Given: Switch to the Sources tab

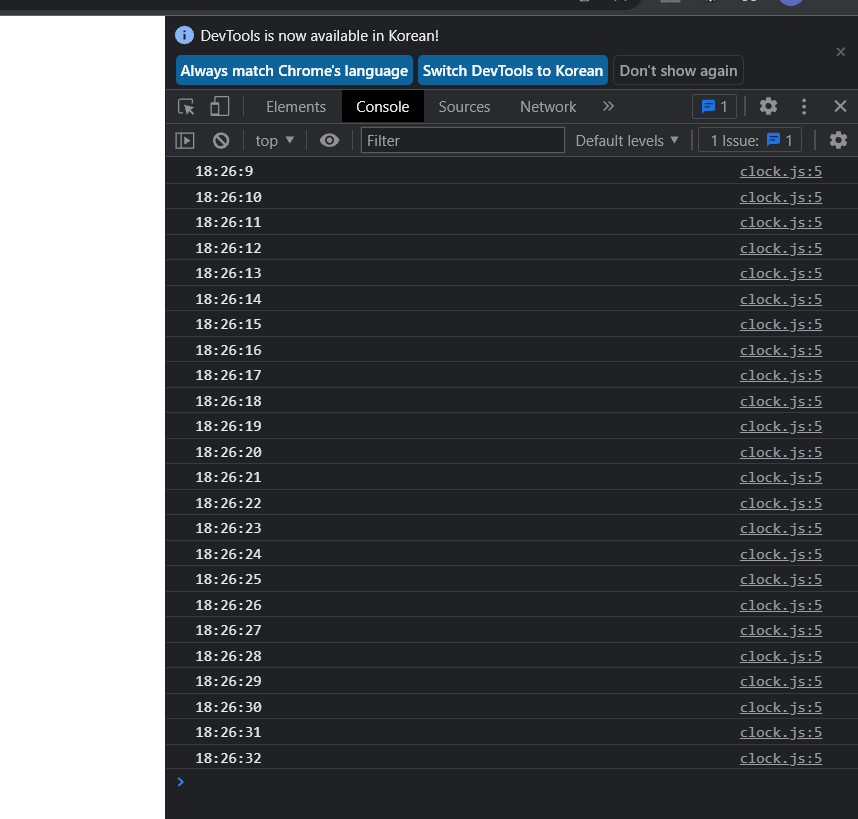Looking at the screenshot, I should coord(464,107).
